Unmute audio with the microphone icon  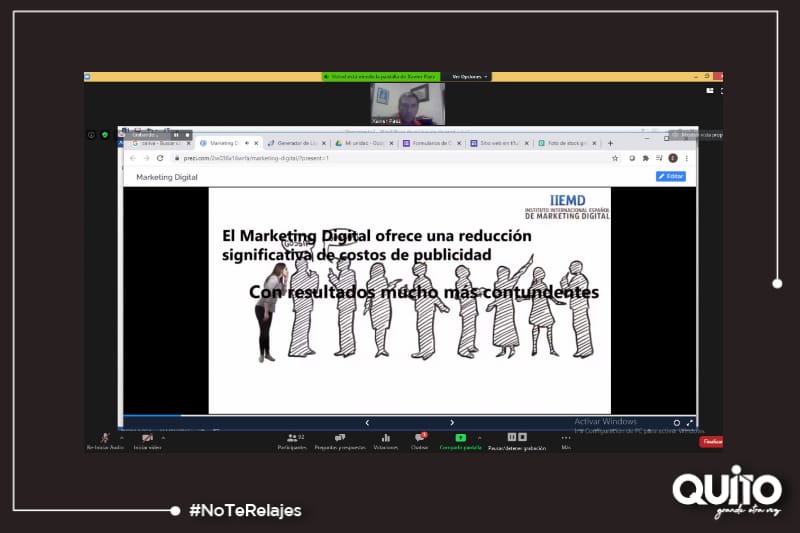pyautogui.click(x=104, y=438)
